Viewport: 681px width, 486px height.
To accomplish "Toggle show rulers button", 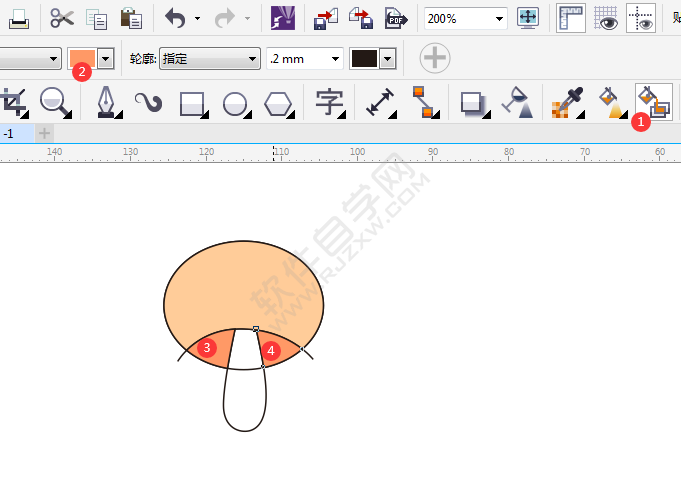I will [x=570, y=18].
